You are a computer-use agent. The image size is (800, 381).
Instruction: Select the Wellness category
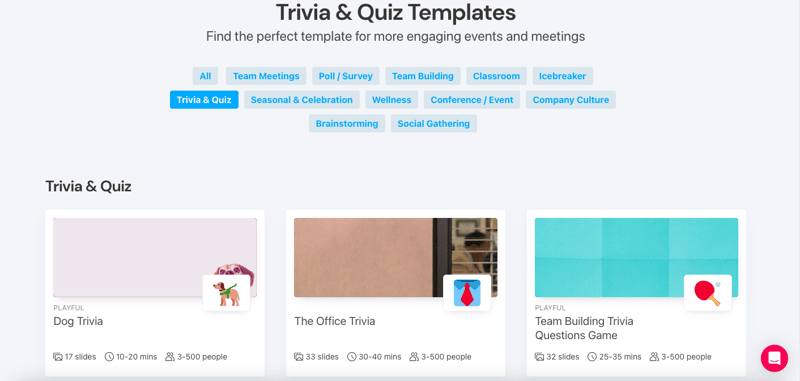point(392,100)
